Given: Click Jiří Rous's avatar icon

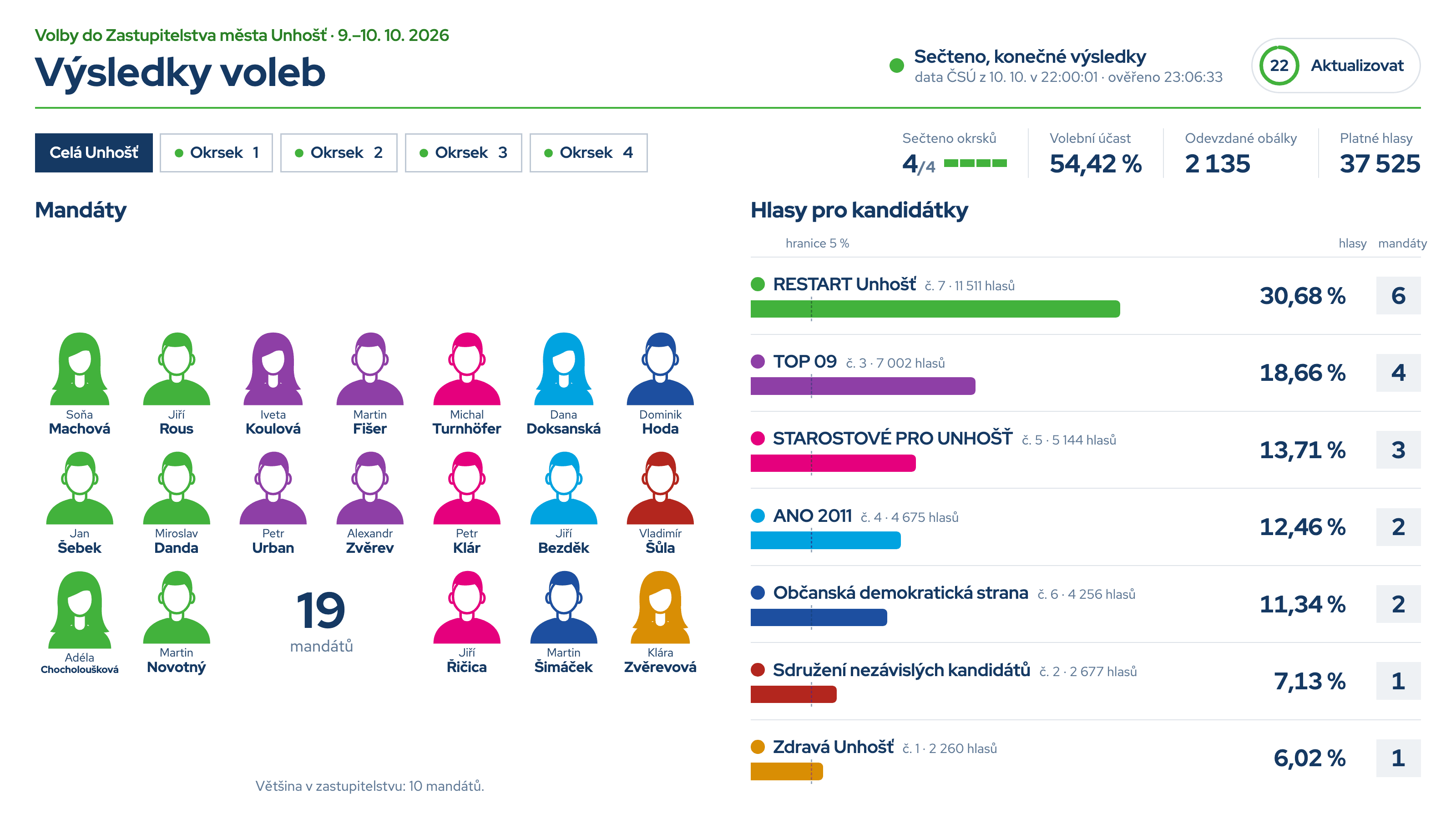Looking at the screenshot, I should 177,369.
